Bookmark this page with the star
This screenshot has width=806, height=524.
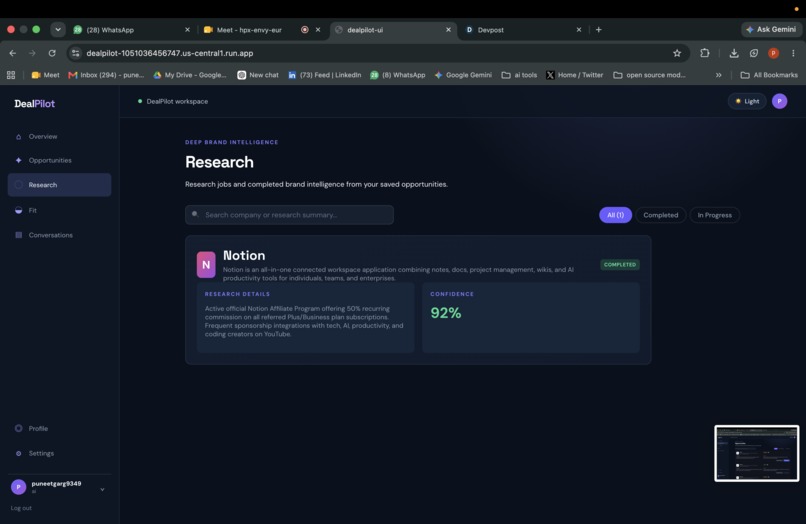click(677, 53)
